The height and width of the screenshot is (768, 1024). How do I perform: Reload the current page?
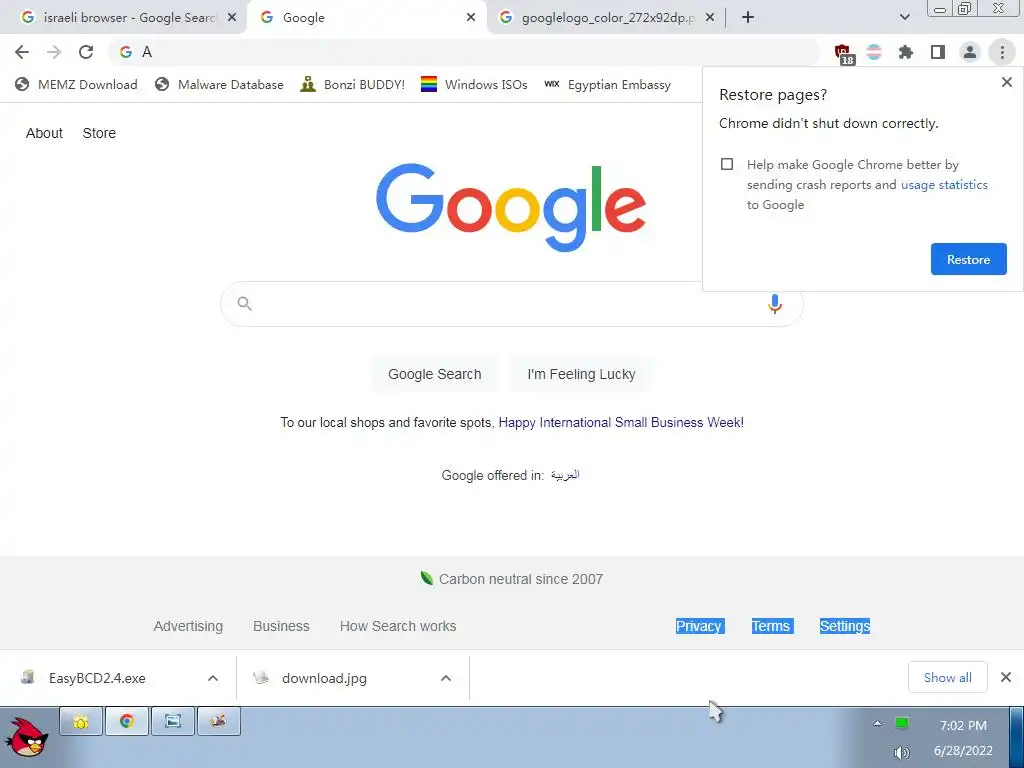[x=86, y=52]
